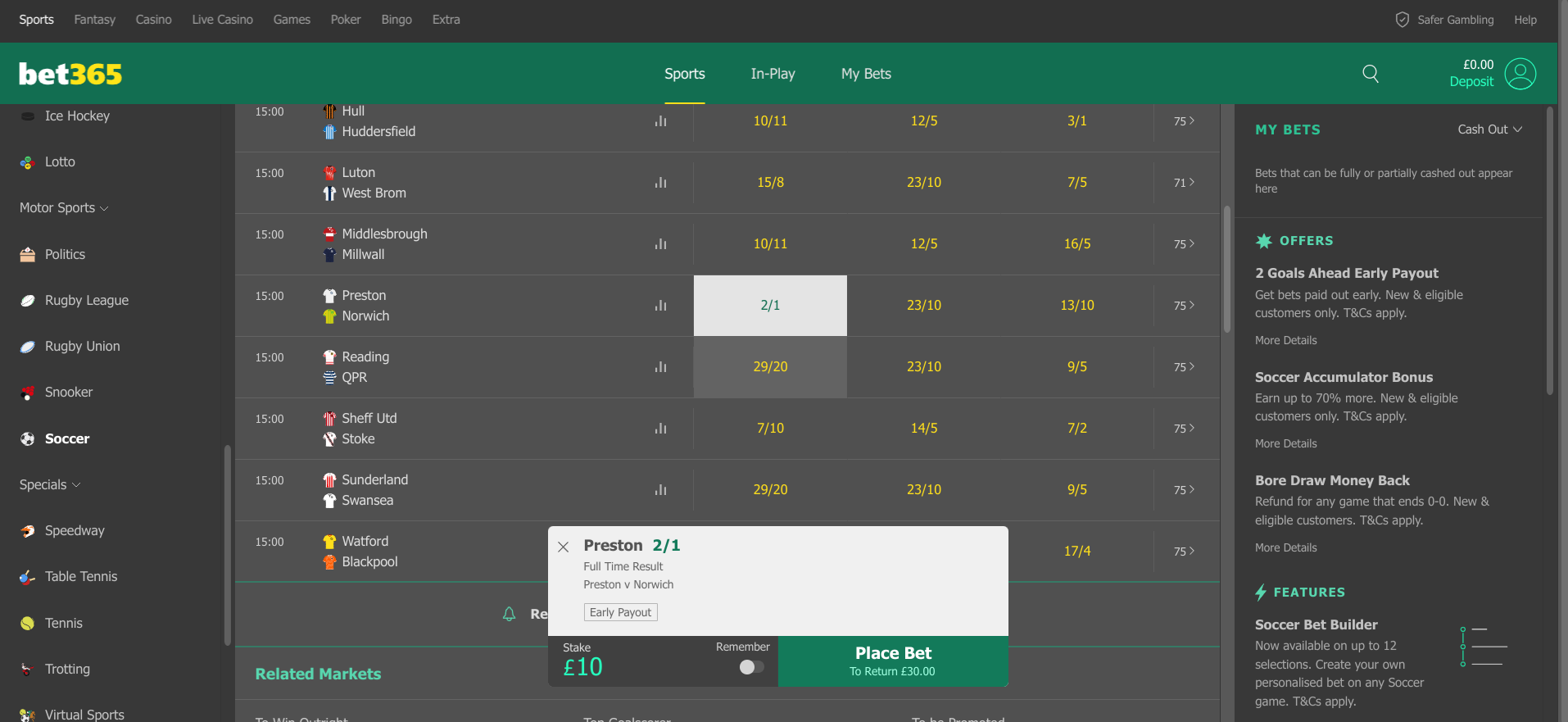Click the Safer Gambling shield icon

[1402, 20]
